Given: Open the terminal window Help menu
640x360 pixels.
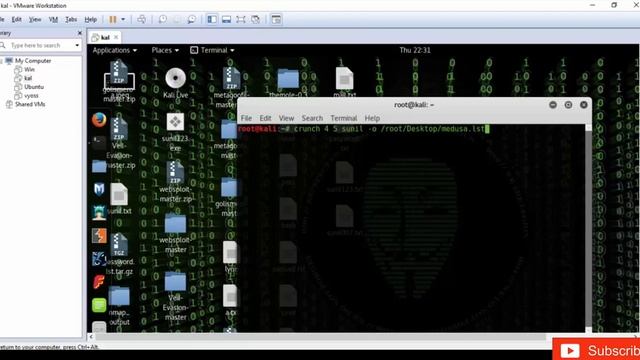Looking at the screenshot, I should tap(372, 118).
